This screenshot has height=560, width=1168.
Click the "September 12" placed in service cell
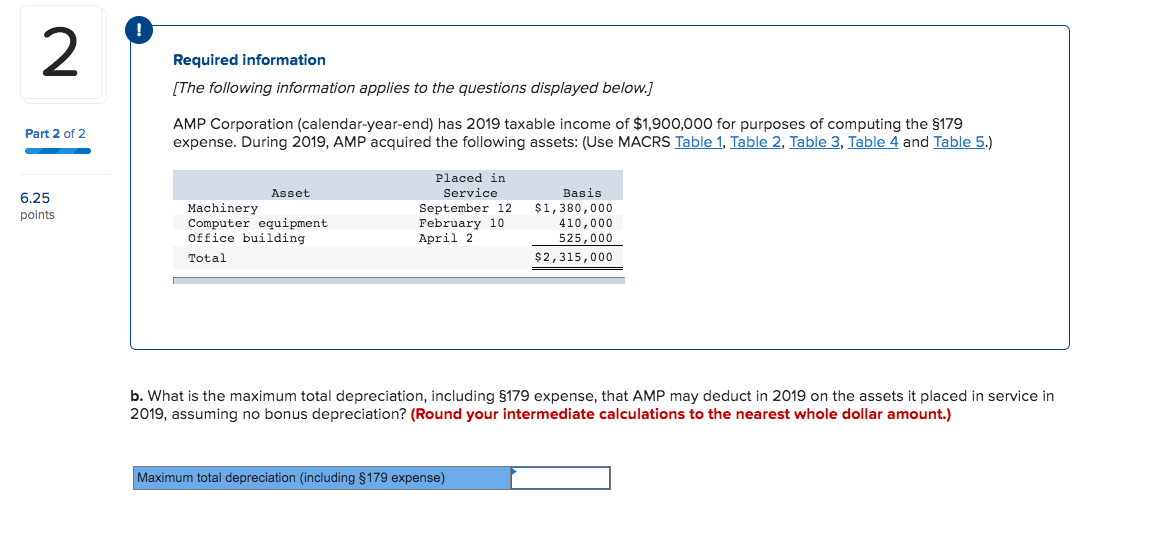(466, 209)
